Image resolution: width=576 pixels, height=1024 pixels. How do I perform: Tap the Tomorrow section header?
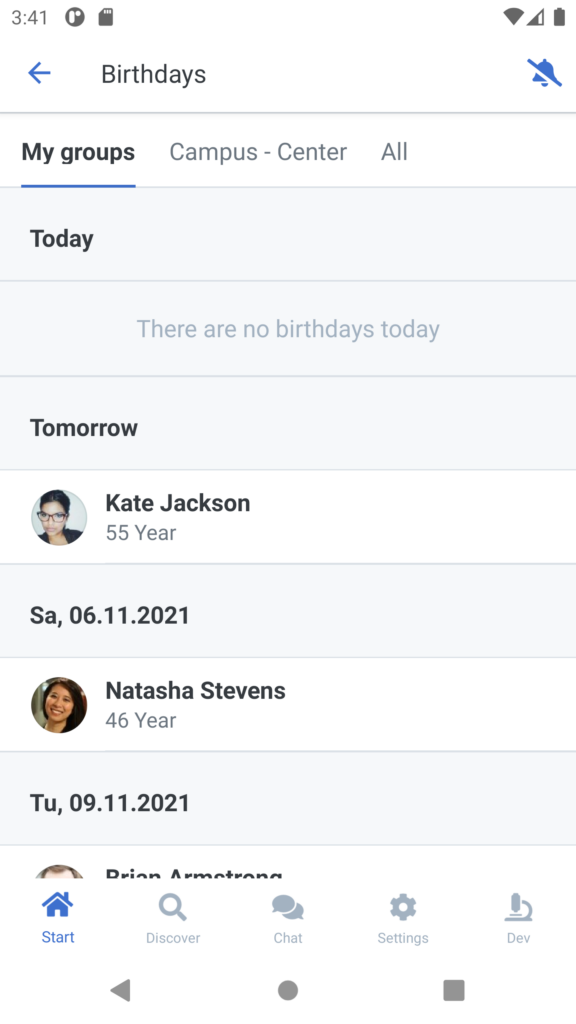288,428
